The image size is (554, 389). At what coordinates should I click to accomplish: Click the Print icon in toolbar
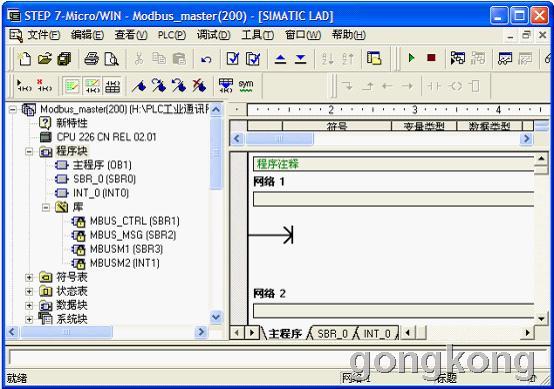coord(91,59)
